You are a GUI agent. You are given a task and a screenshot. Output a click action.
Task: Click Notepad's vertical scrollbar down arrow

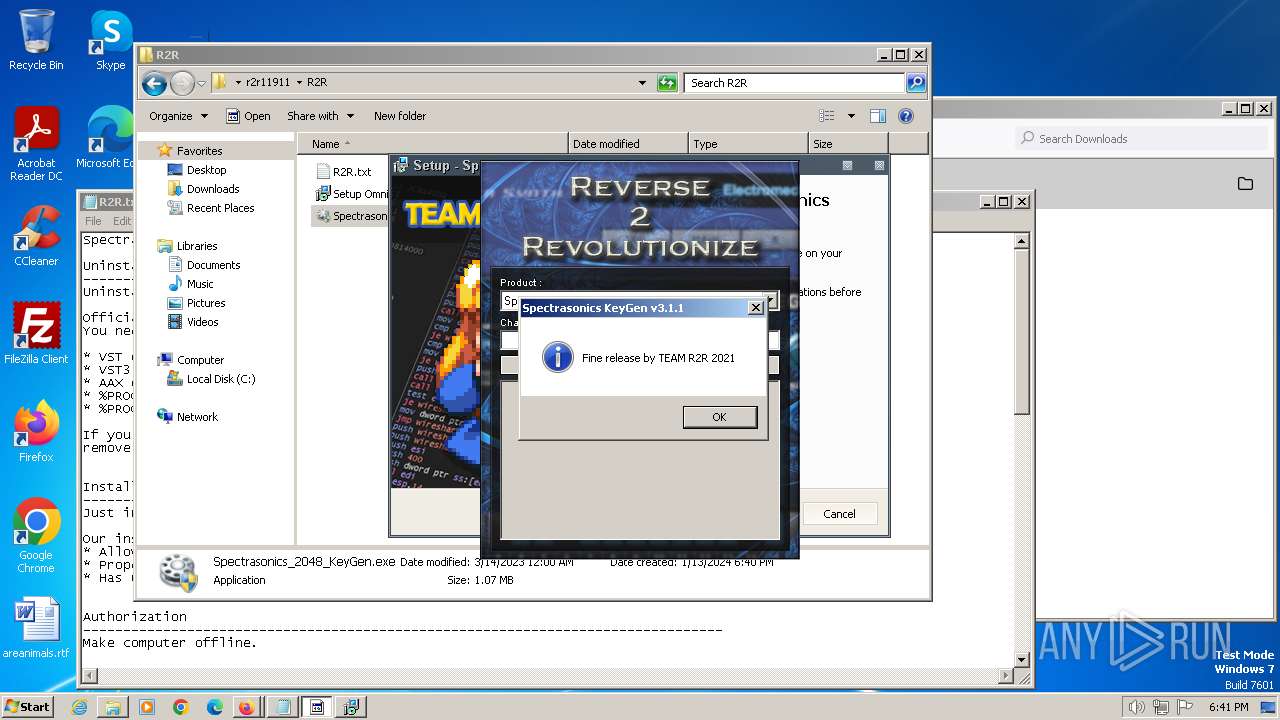coord(1021,660)
